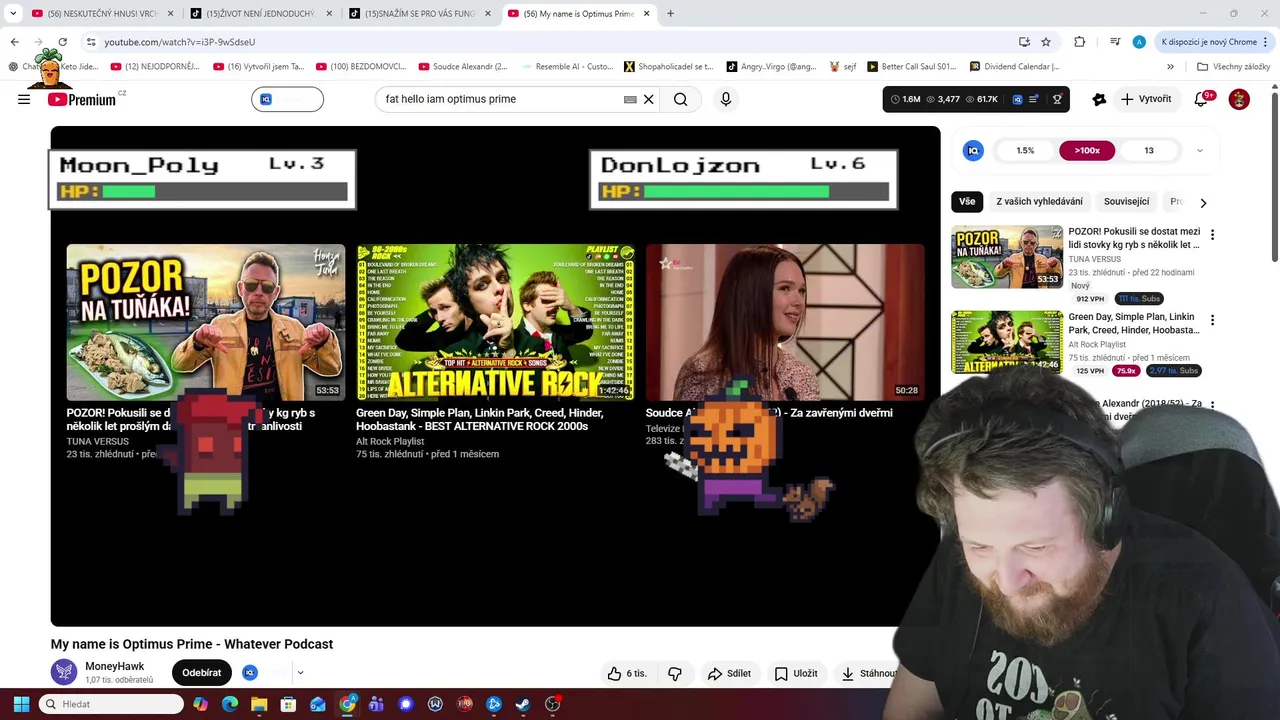Open the account avatar menu on YouTube
The image size is (1280, 720).
[x=1239, y=99]
